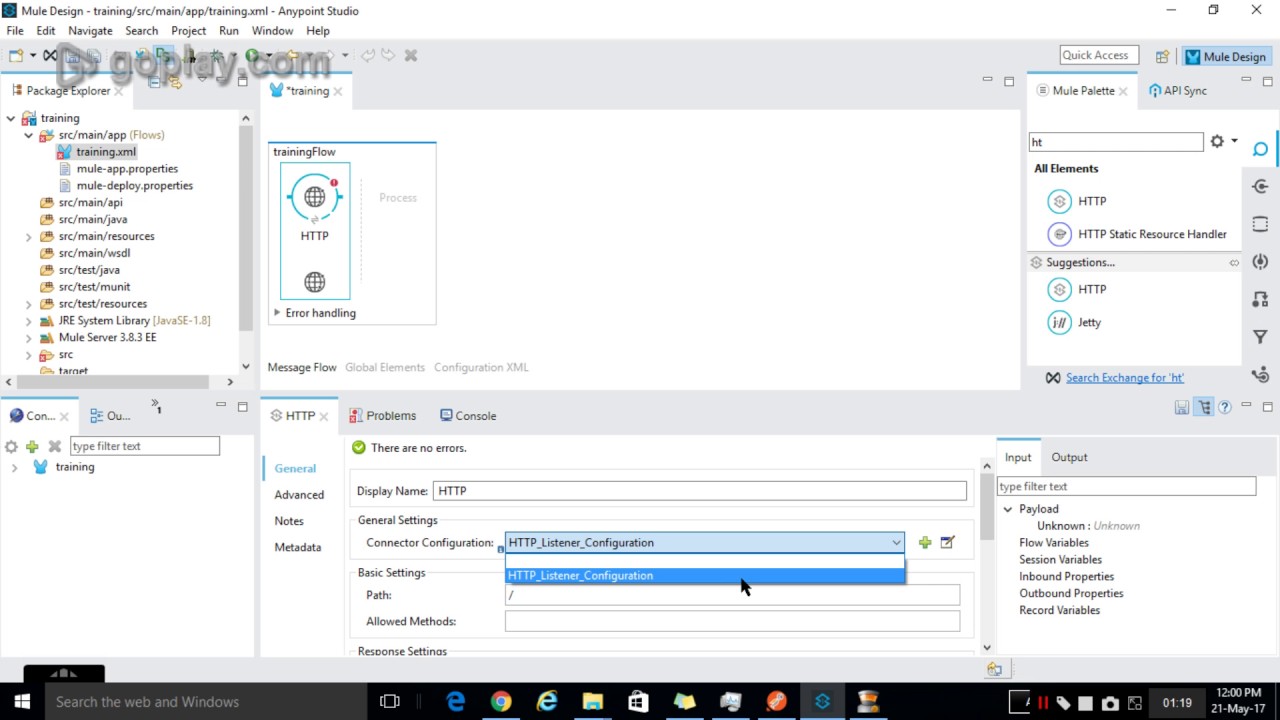This screenshot has width=1280, height=720.
Task: Open the Connector Configuration dropdown arrow
Action: coord(896,543)
